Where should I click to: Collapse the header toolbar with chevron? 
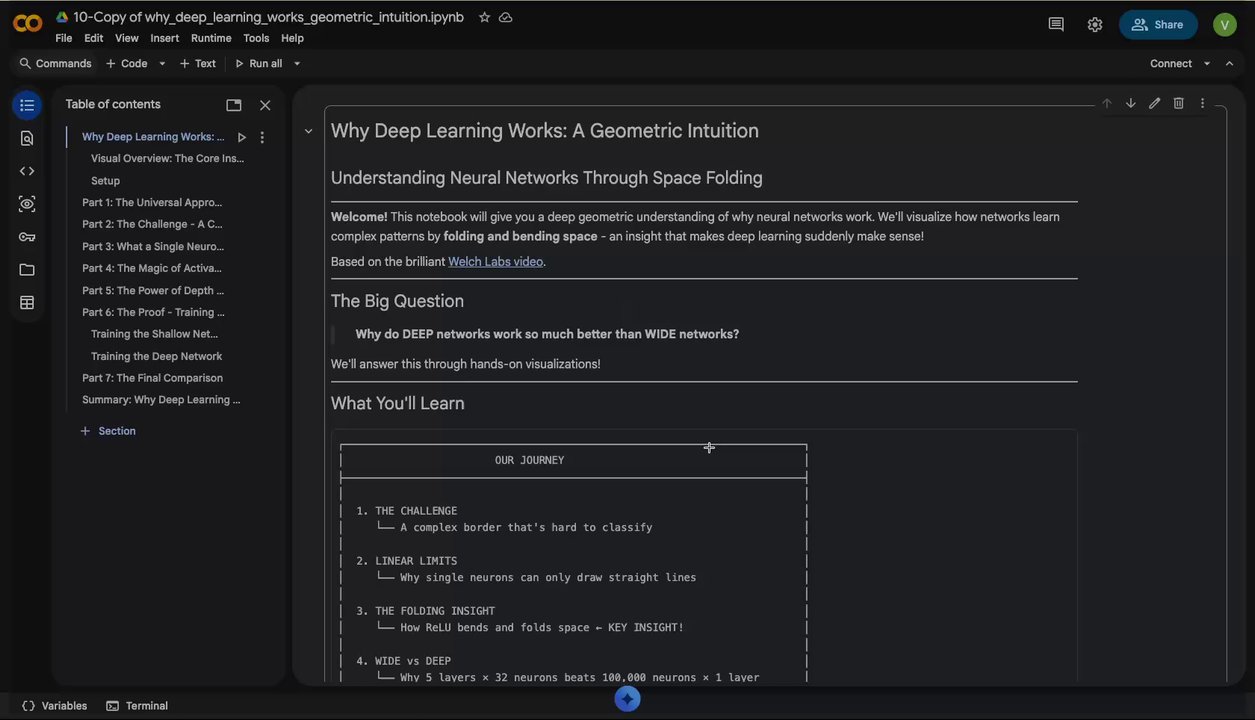click(1229, 63)
